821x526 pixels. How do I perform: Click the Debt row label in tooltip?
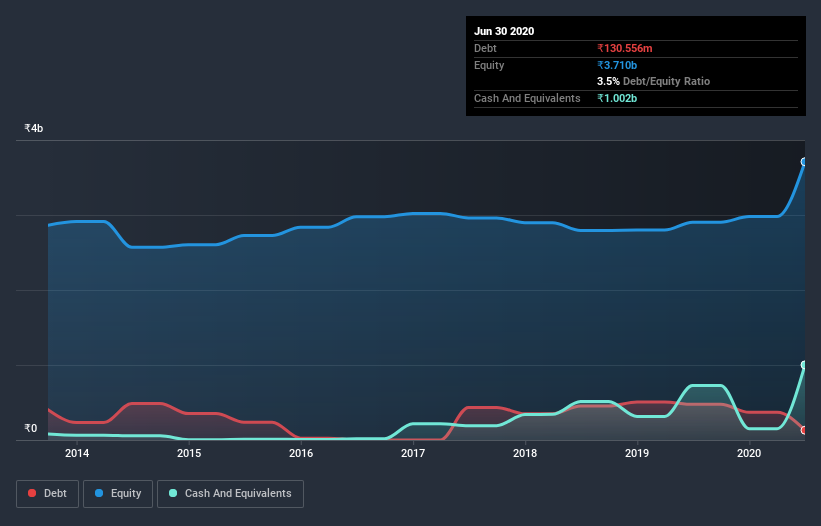[485, 49]
